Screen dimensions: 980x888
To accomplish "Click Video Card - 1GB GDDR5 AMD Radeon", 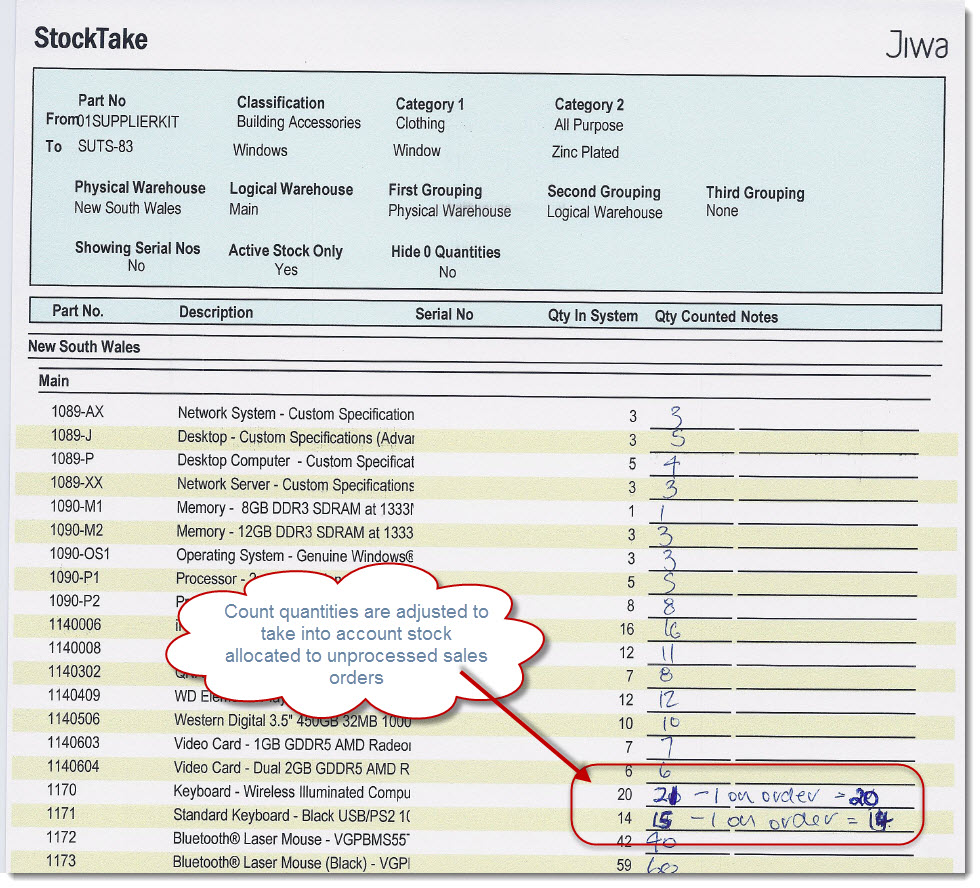I will click(292, 745).
